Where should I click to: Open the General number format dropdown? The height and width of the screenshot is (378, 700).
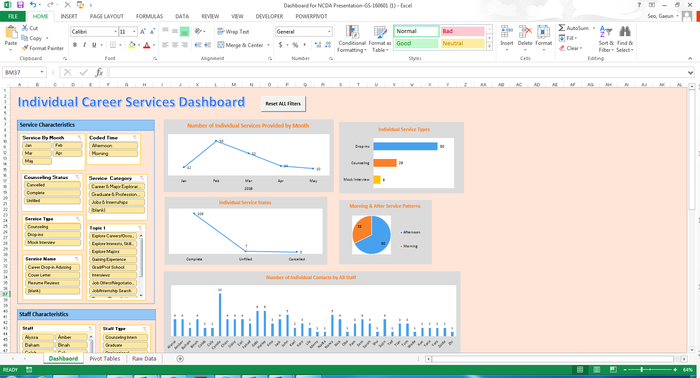[329, 32]
